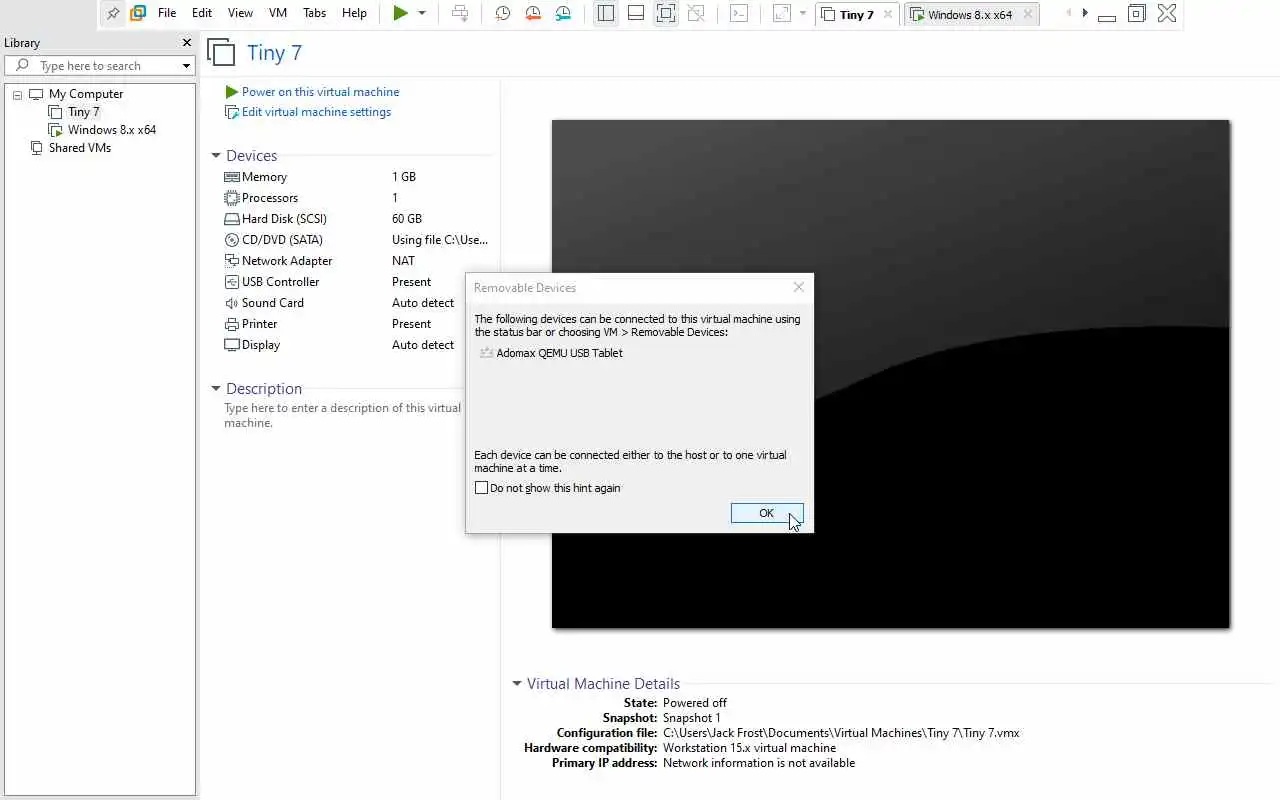1280x800 pixels.
Task: Open the power options dropdown arrow
Action: point(422,13)
